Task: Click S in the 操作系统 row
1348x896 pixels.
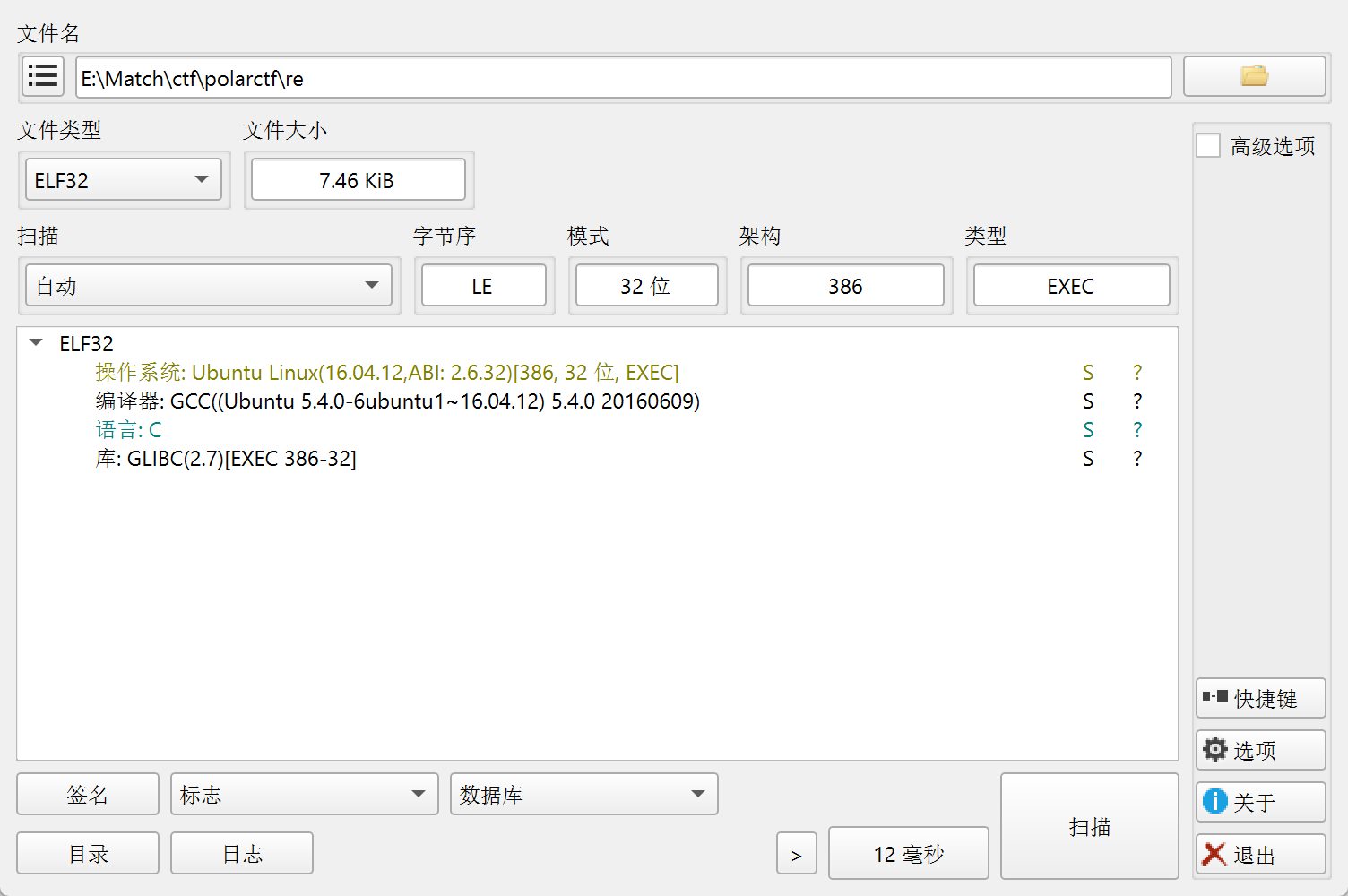Action: 1088,373
